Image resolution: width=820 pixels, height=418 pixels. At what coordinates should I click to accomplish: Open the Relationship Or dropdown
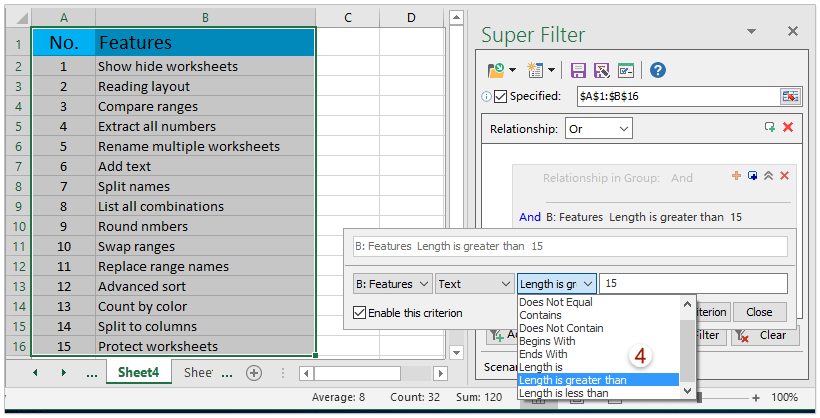click(598, 129)
